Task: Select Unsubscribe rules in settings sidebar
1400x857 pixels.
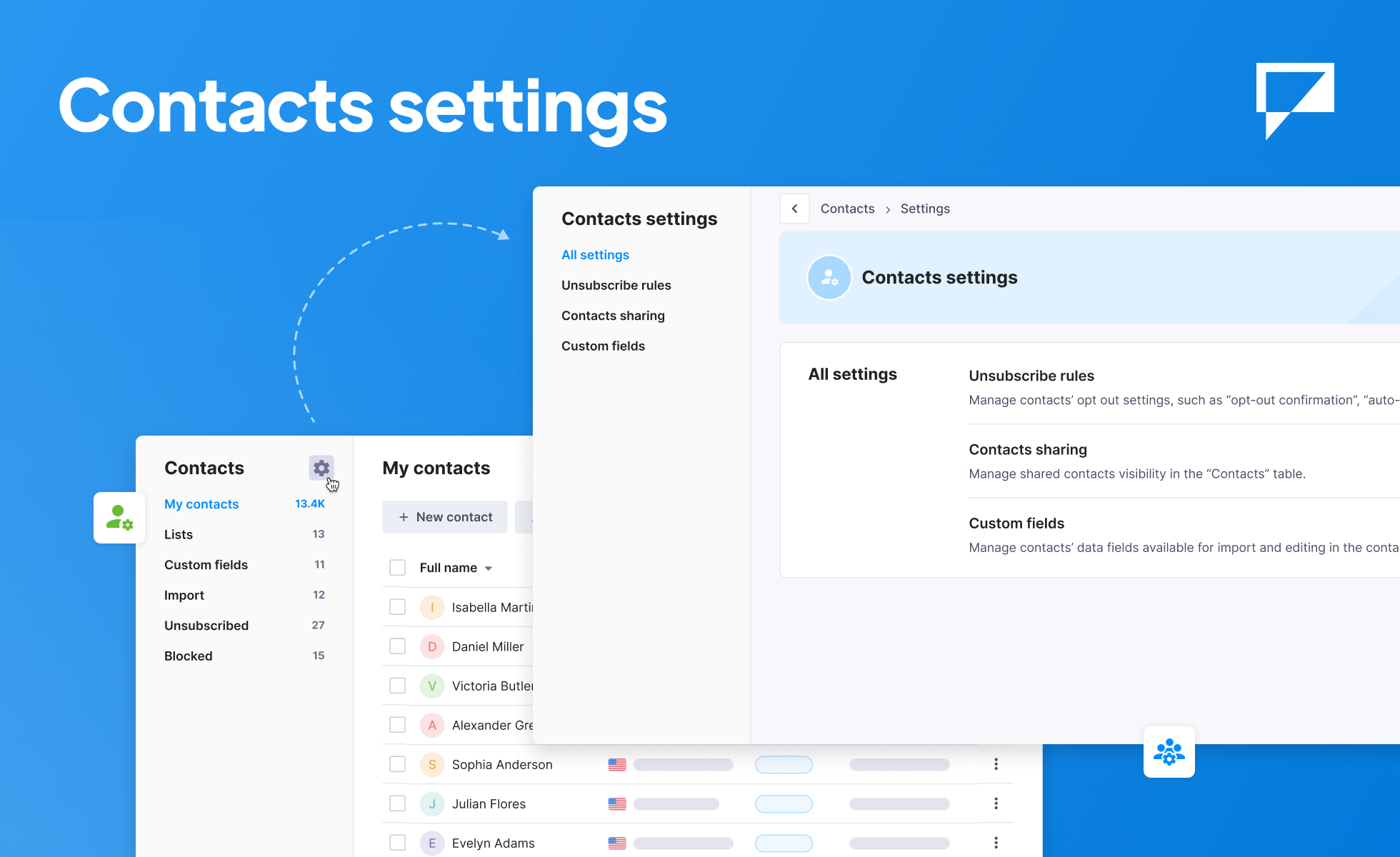Action: pyautogui.click(x=616, y=285)
